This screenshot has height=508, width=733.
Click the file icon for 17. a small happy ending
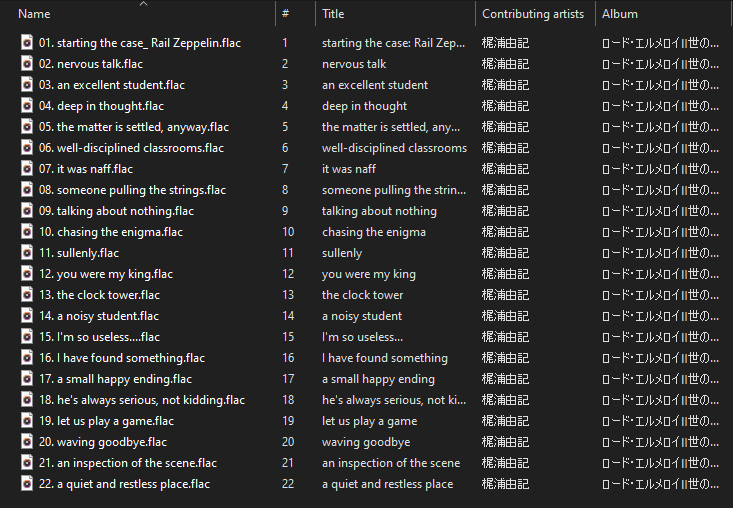click(x=27, y=379)
